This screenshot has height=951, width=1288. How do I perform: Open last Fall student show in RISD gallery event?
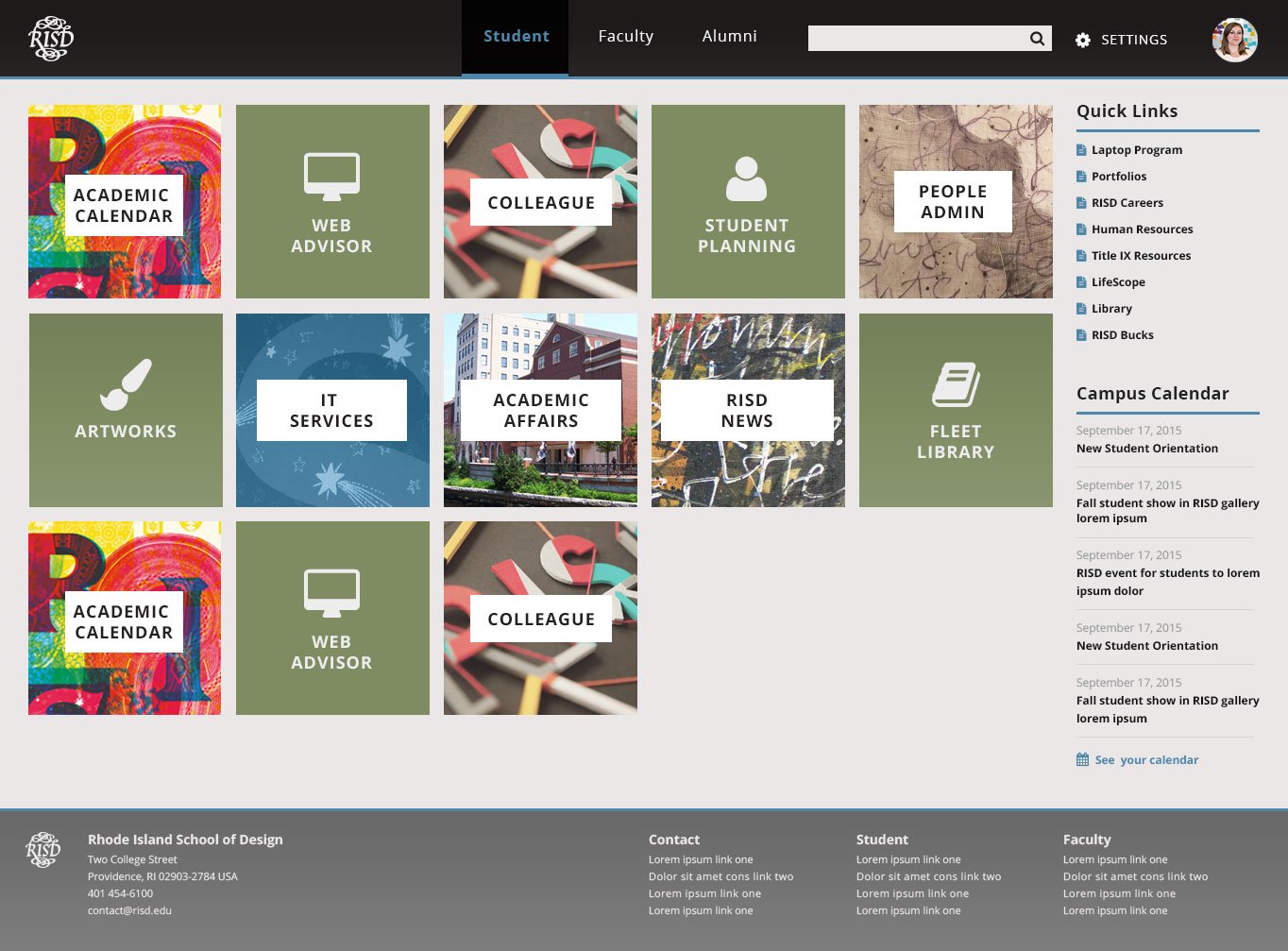coord(1167,709)
